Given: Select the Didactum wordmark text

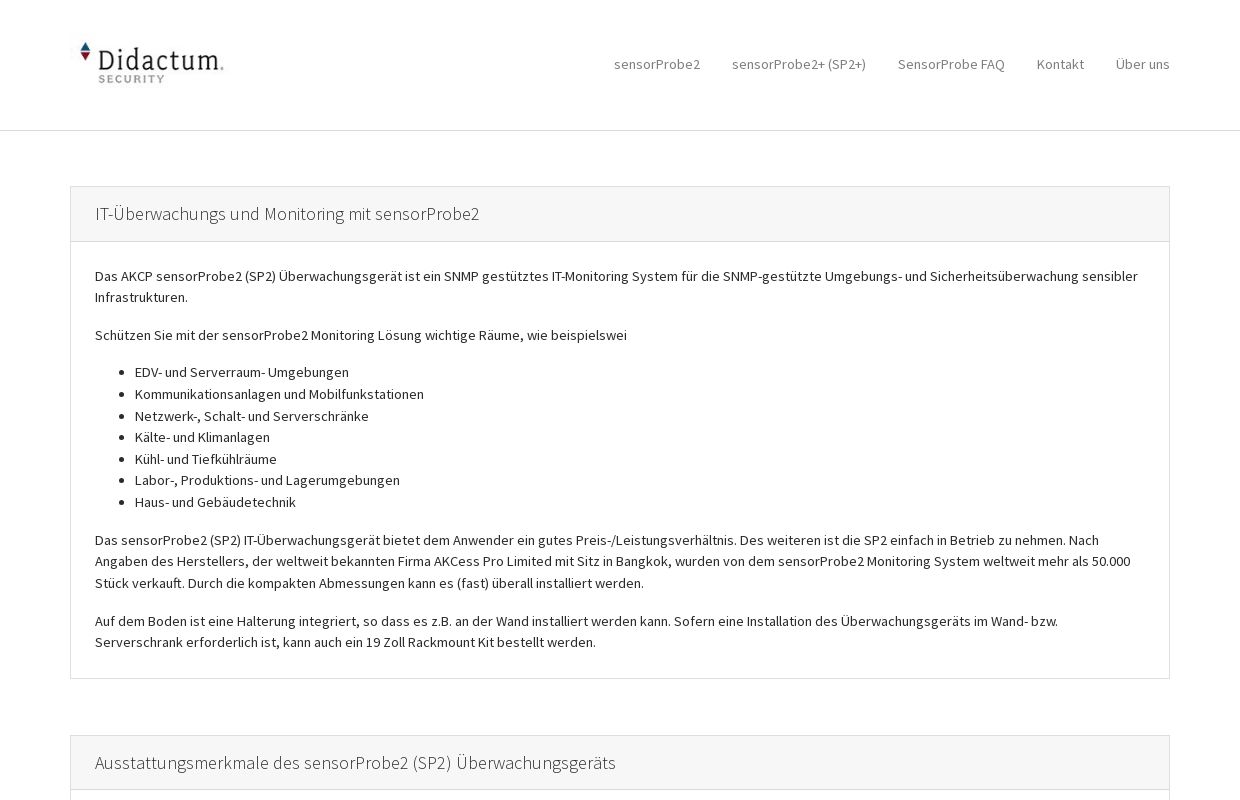Looking at the screenshot, I should [x=160, y=62].
